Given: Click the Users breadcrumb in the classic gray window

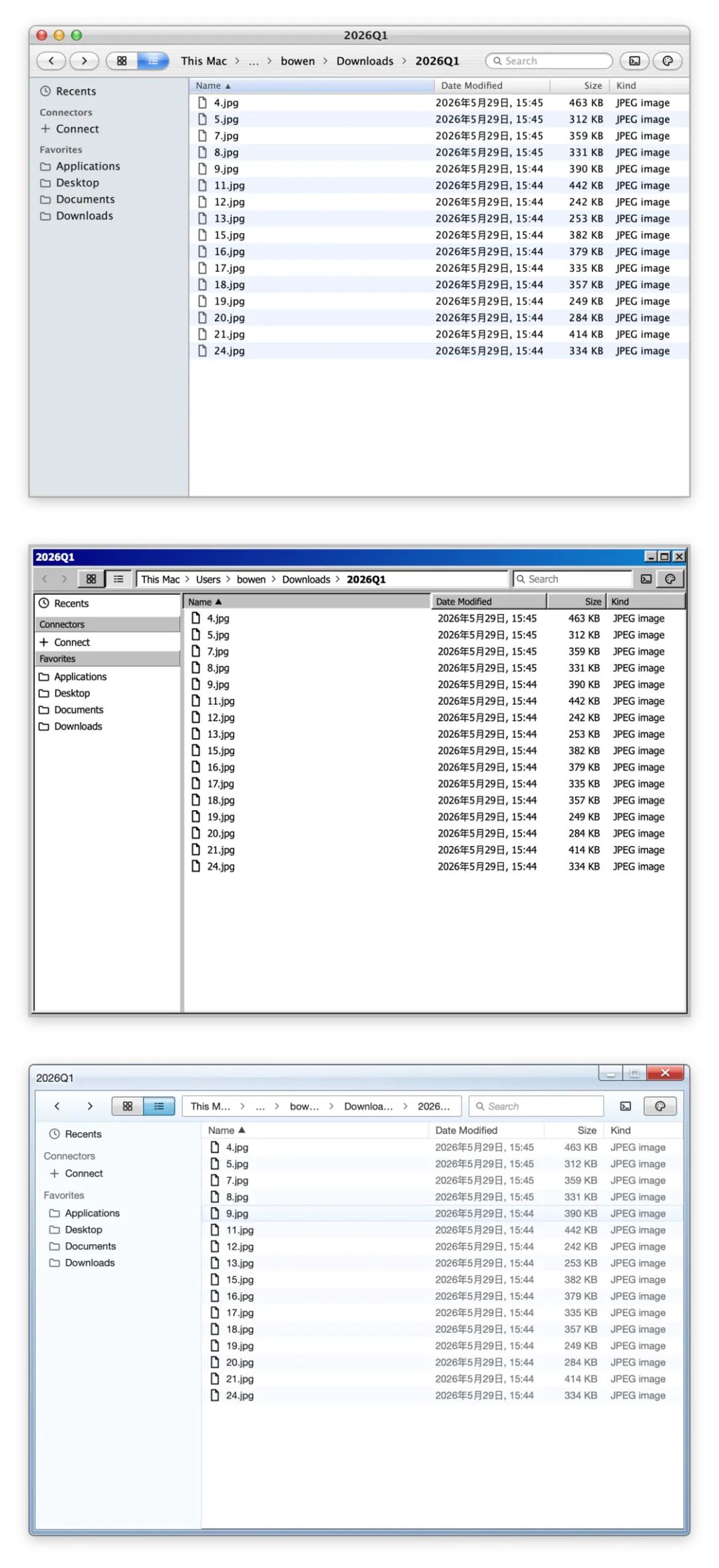Looking at the screenshot, I should click(x=208, y=580).
